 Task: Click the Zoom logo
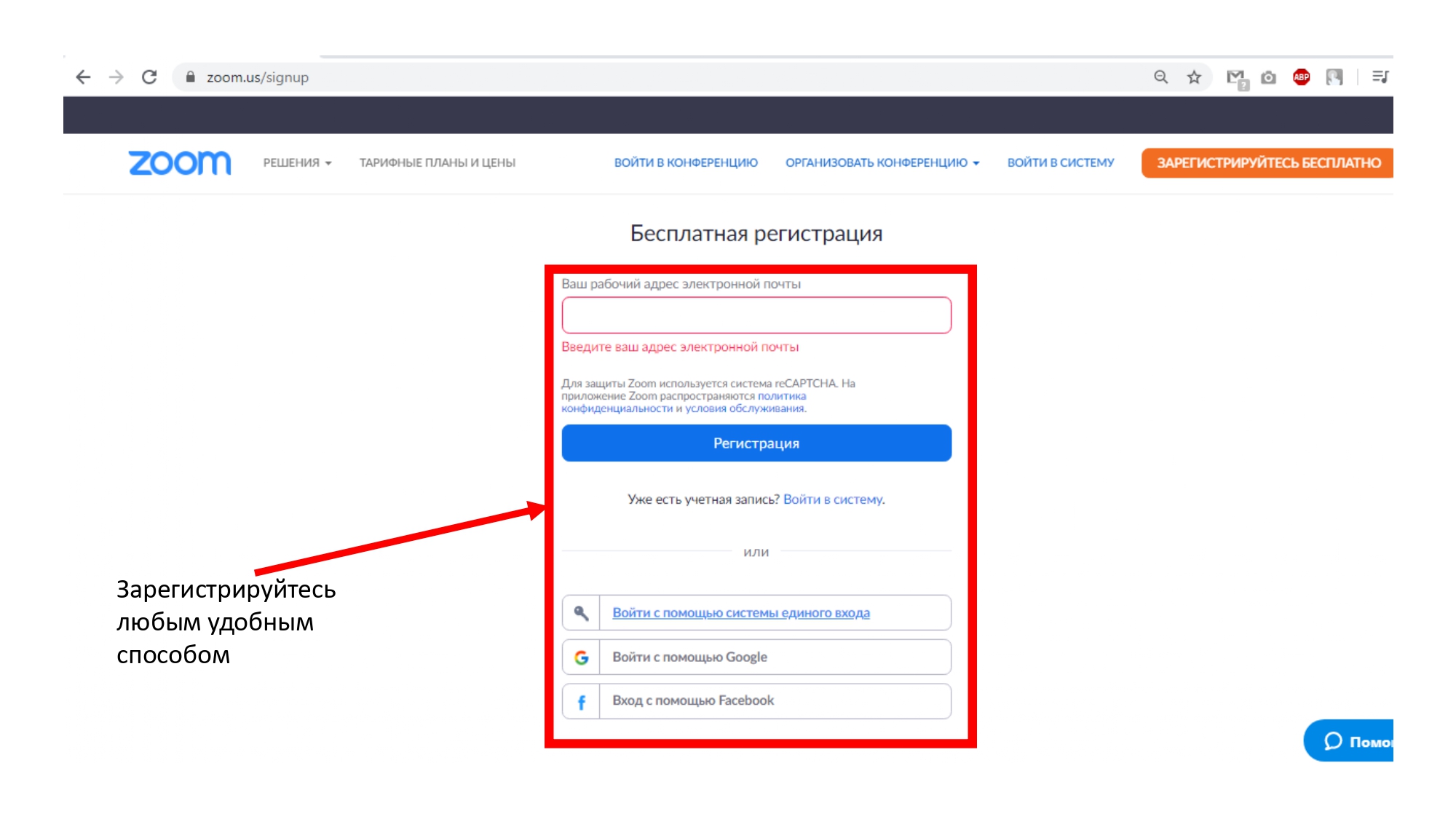pos(180,162)
